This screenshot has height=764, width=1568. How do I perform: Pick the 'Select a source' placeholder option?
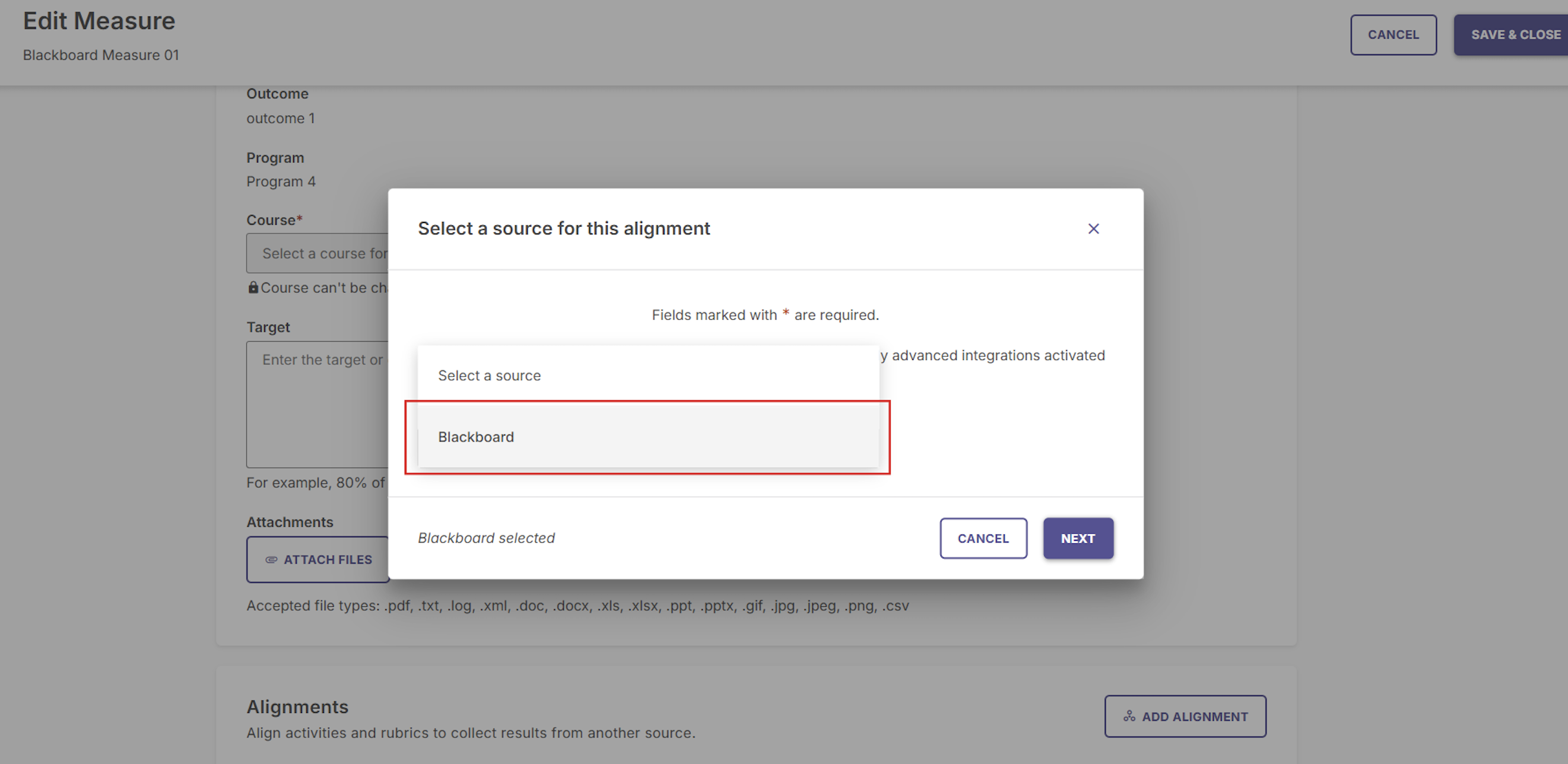[648, 375]
